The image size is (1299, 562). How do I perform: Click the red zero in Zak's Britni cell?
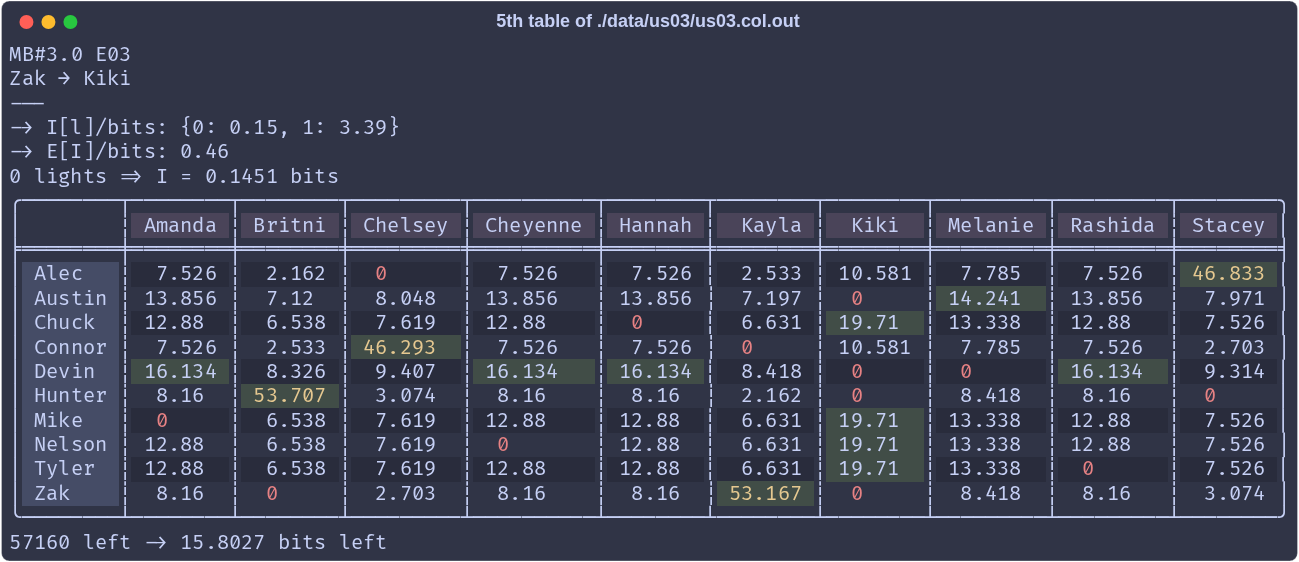pyautogui.click(x=272, y=494)
